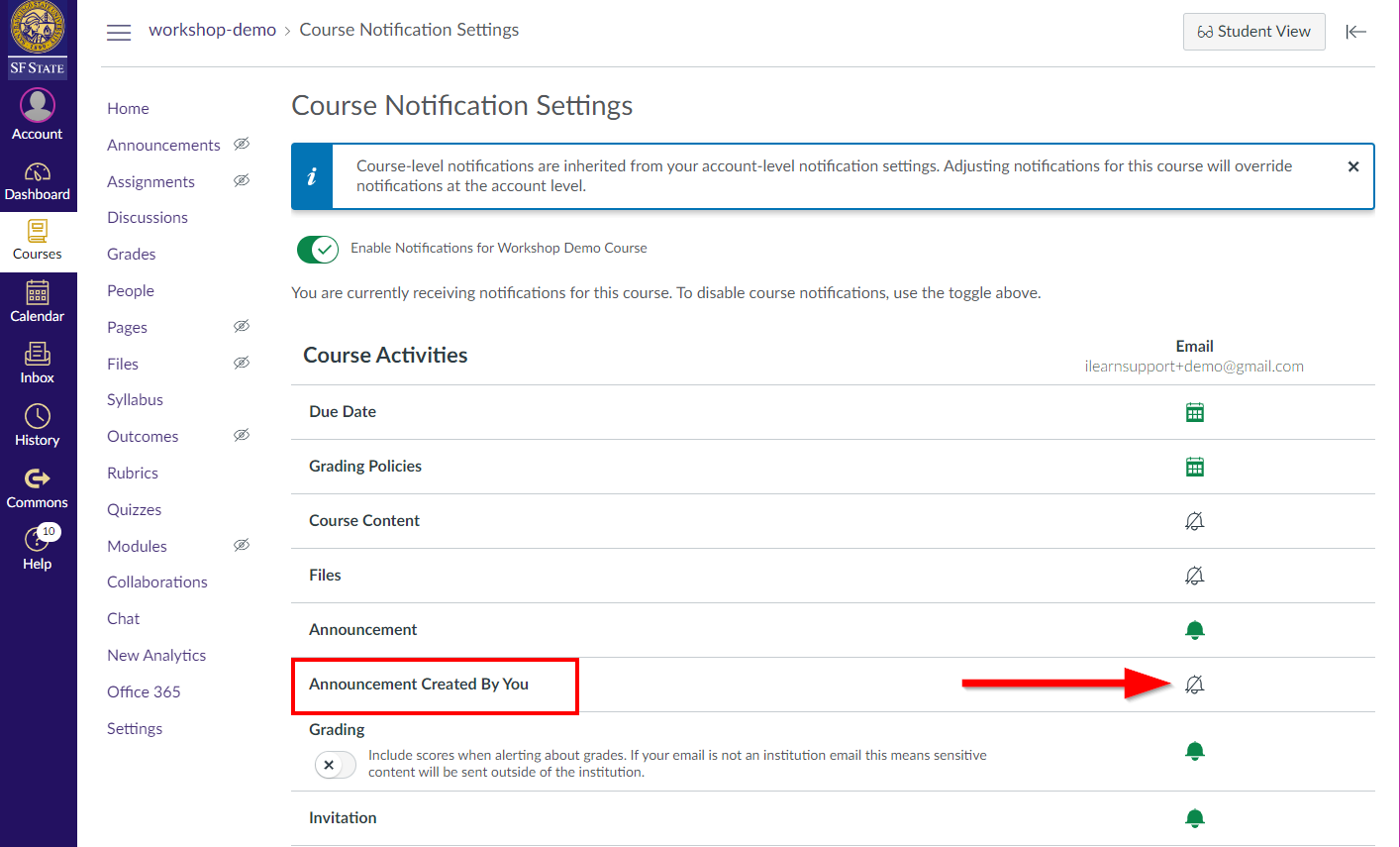Open Collaborations in course navigation

157,582
